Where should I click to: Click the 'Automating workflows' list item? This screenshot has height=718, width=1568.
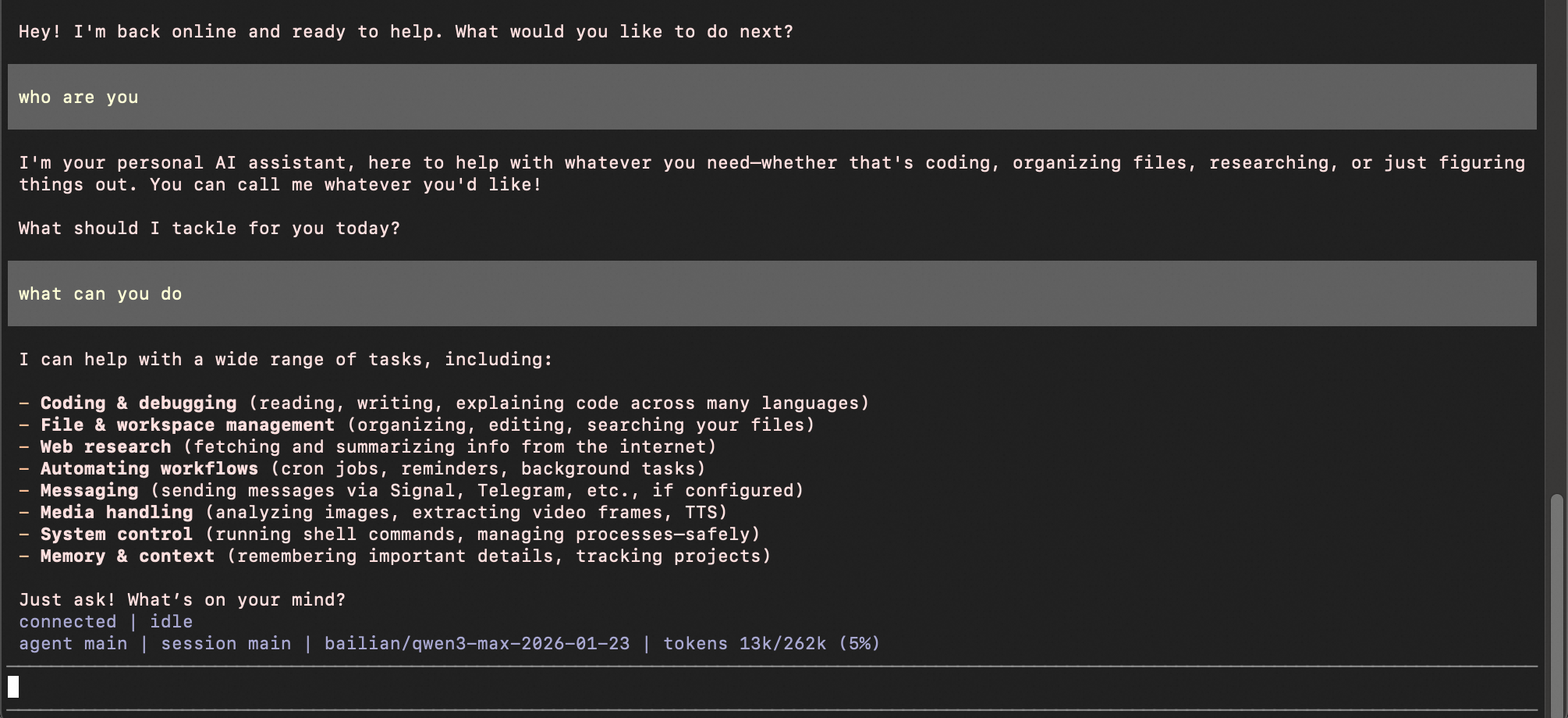[149, 469]
